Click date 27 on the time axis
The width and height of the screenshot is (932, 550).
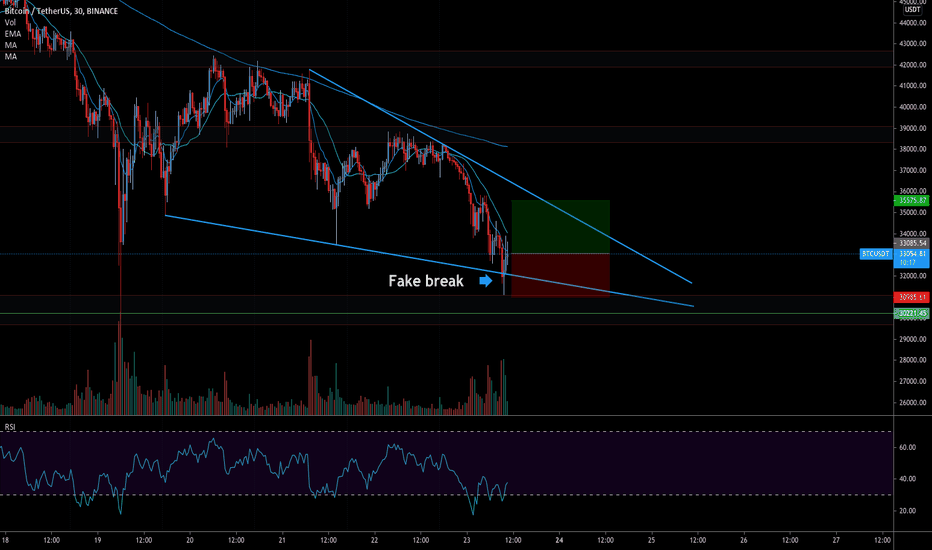836,540
